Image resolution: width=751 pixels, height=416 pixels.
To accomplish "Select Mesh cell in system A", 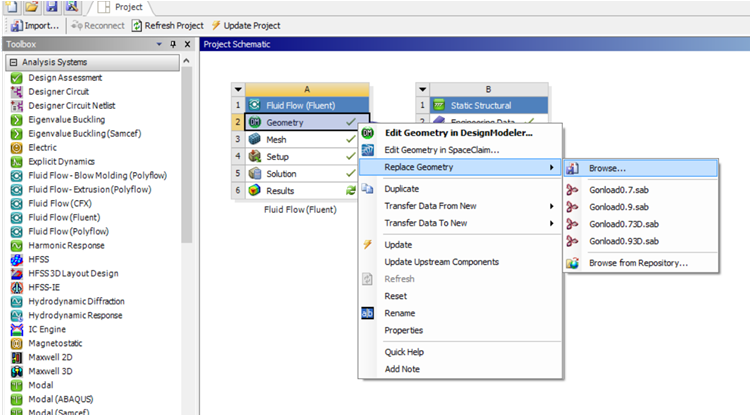I will pyautogui.click(x=302, y=140).
